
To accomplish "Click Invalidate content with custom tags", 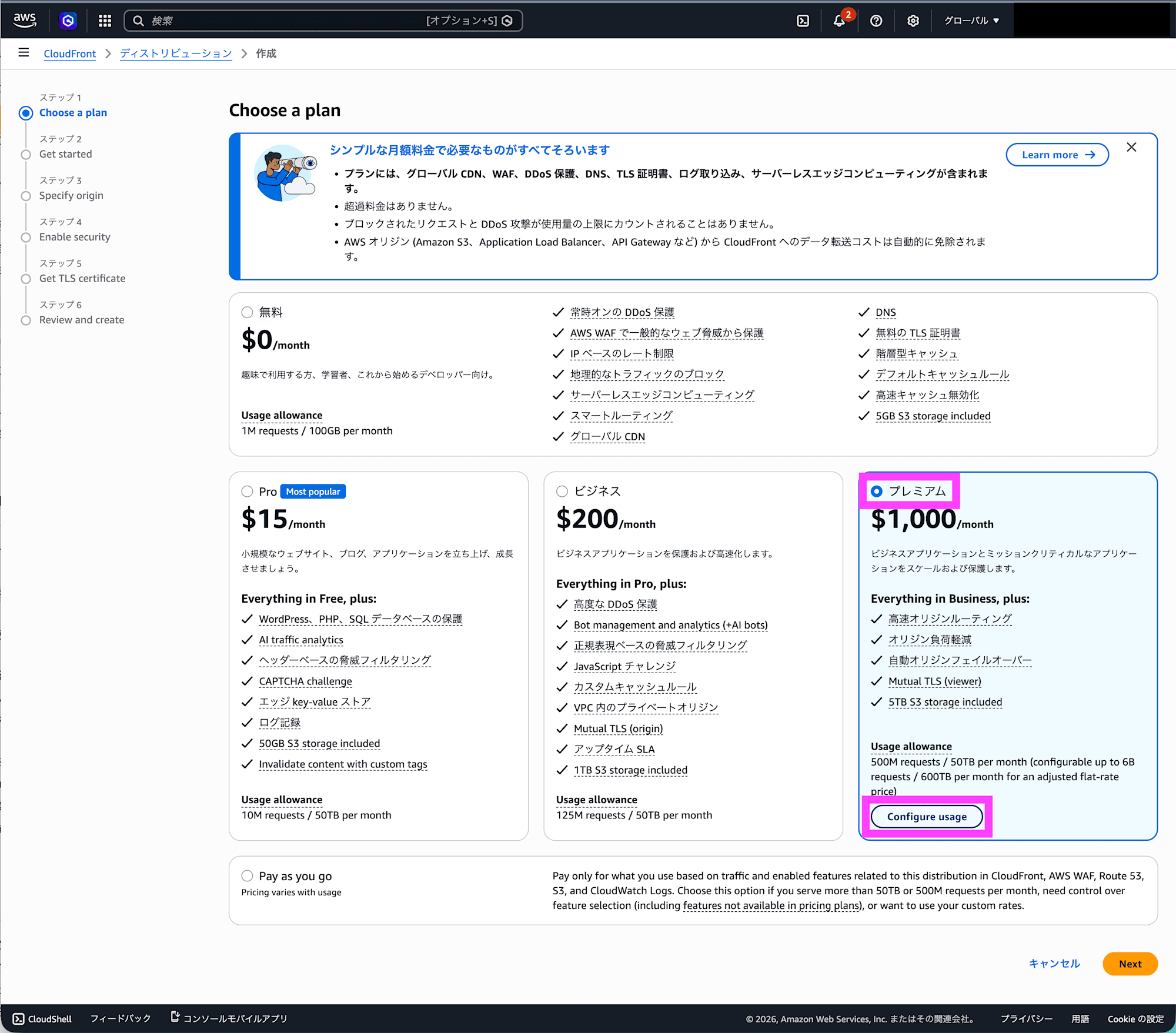I will tap(343, 764).
